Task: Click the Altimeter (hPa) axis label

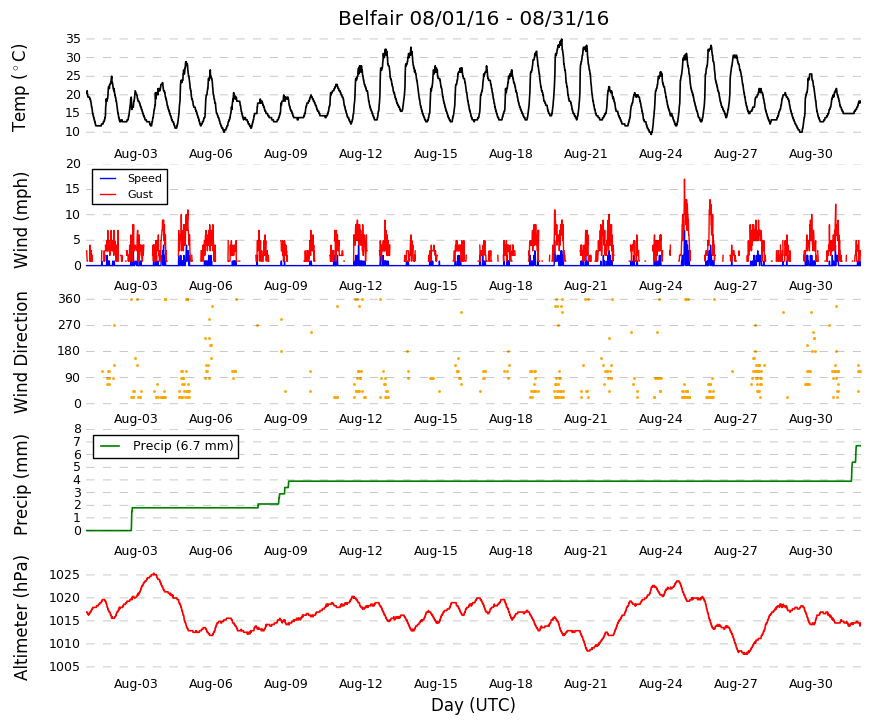Action: (20, 618)
